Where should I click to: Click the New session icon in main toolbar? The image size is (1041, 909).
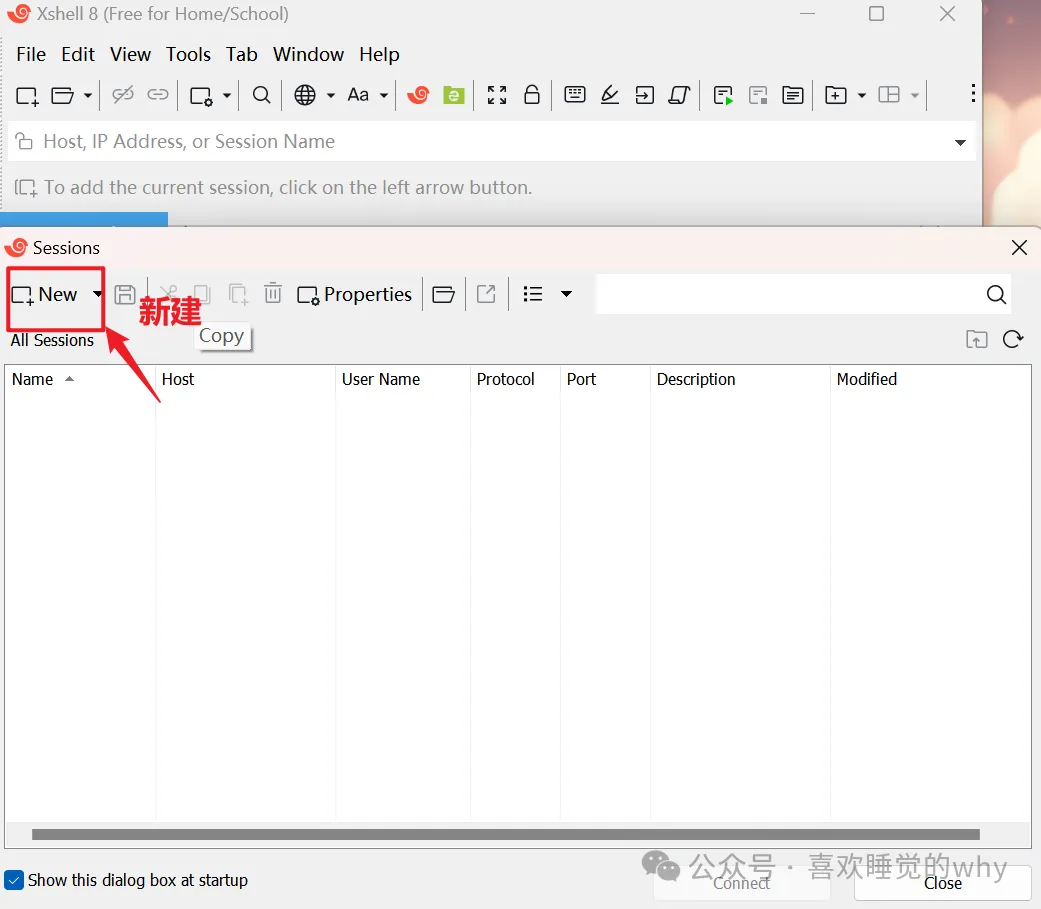pyautogui.click(x=27, y=96)
